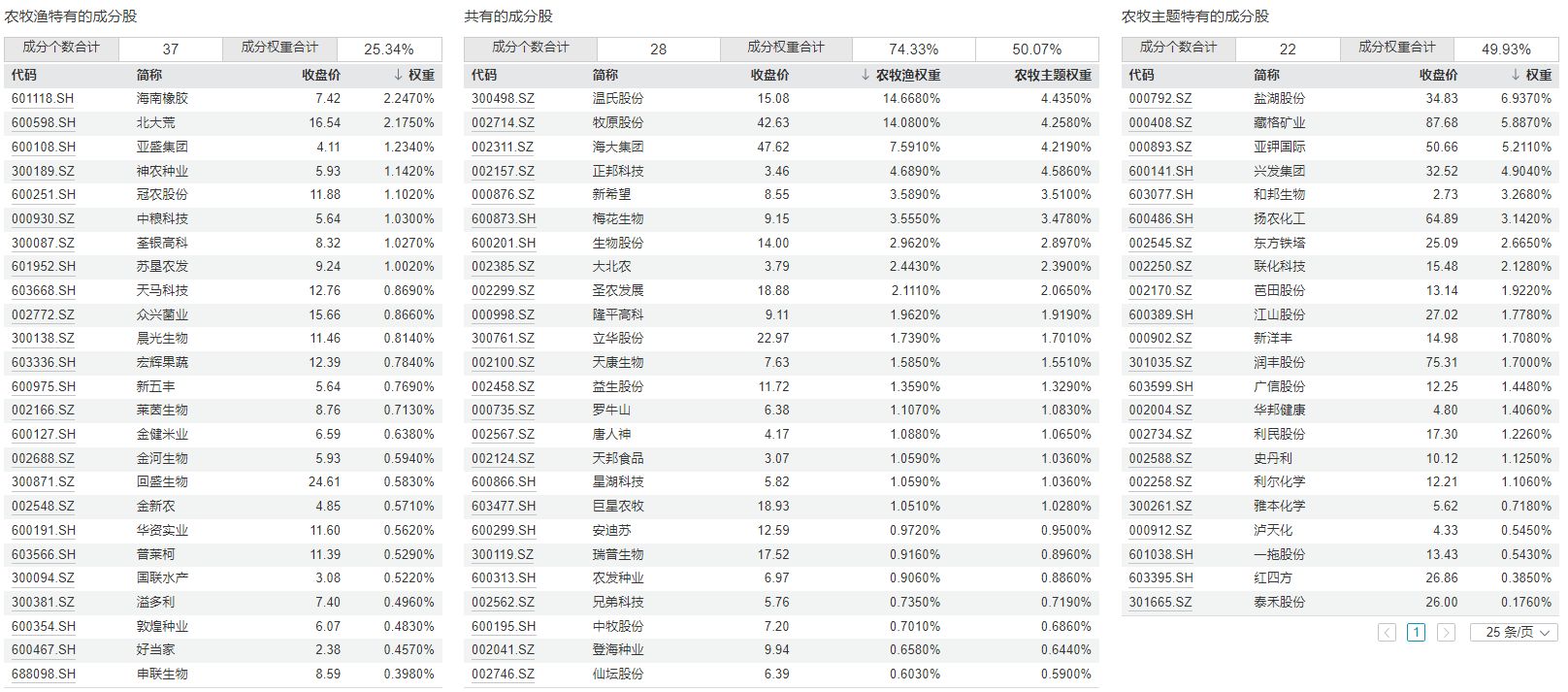Viewport: 1568px width, 692px height.
Task: Click 成分权重合计 value 74.33%
Action: click(914, 49)
